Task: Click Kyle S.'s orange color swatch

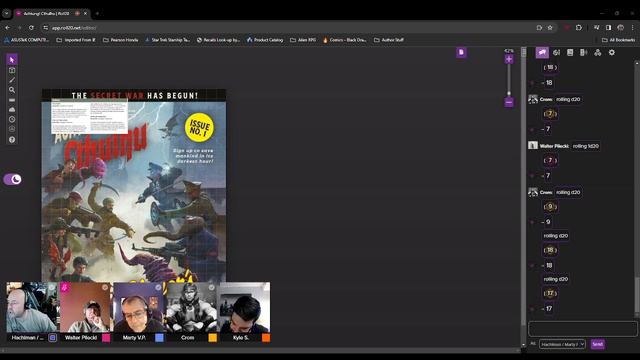Action: point(266,338)
